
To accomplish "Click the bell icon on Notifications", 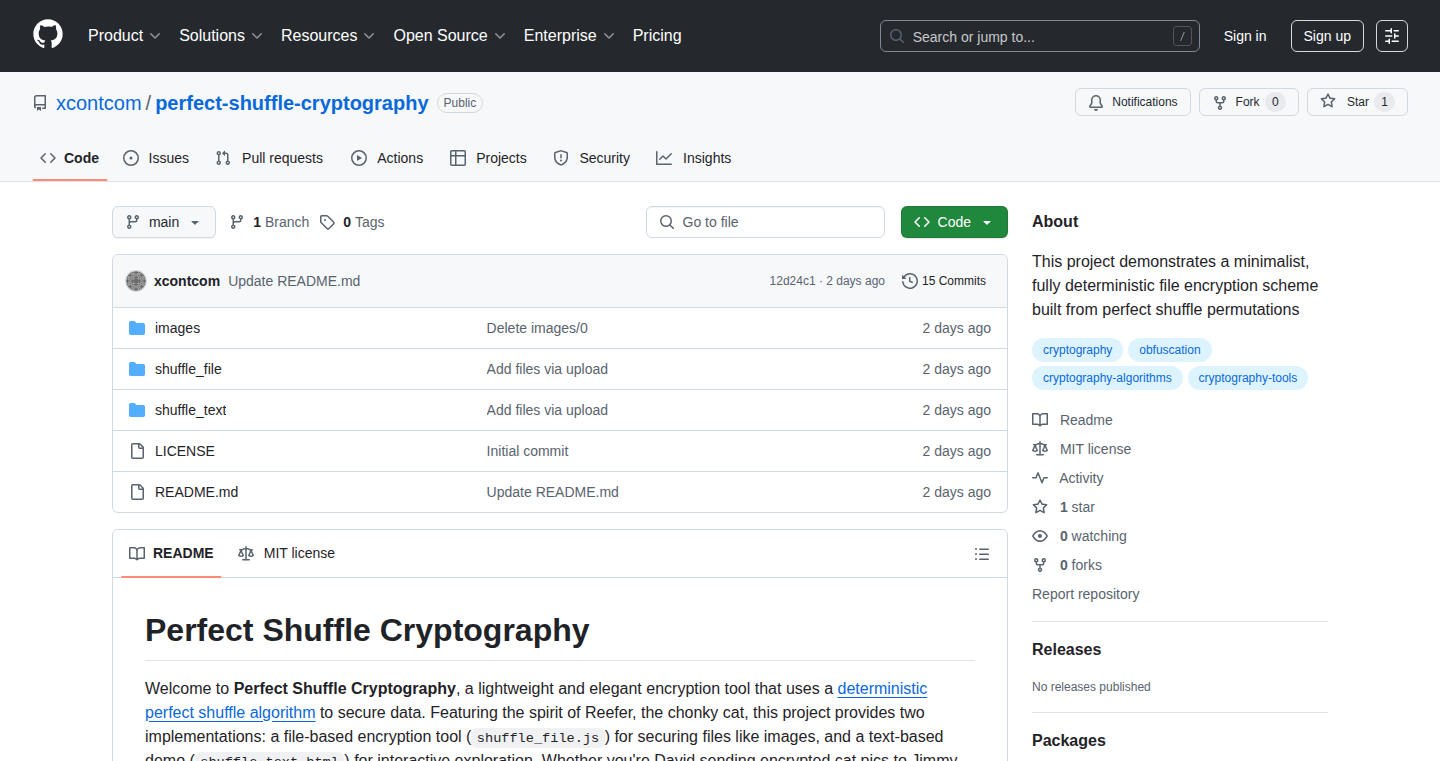I will click(1096, 102).
